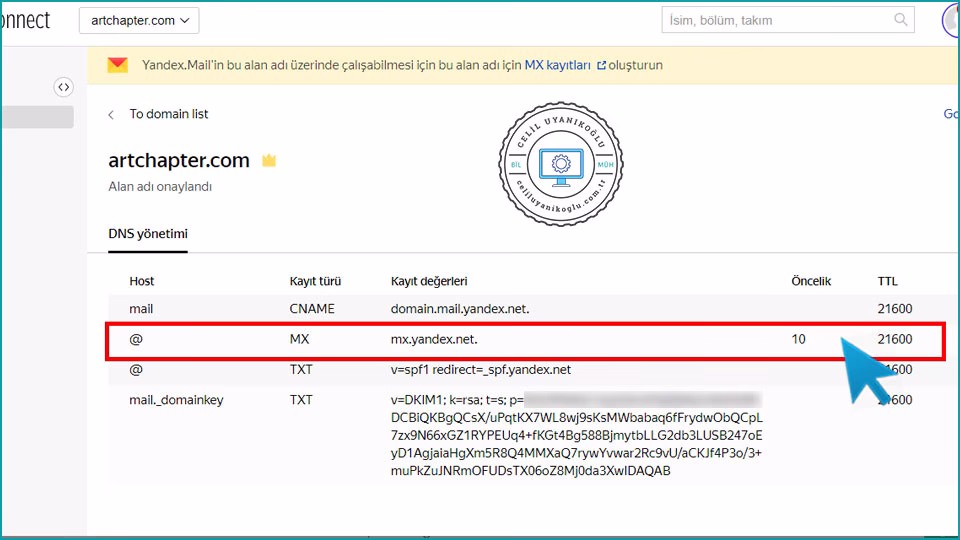Select the DNS yönetimi tab
Image resolution: width=960 pixels, height=540 pixels.
point(148,234)
